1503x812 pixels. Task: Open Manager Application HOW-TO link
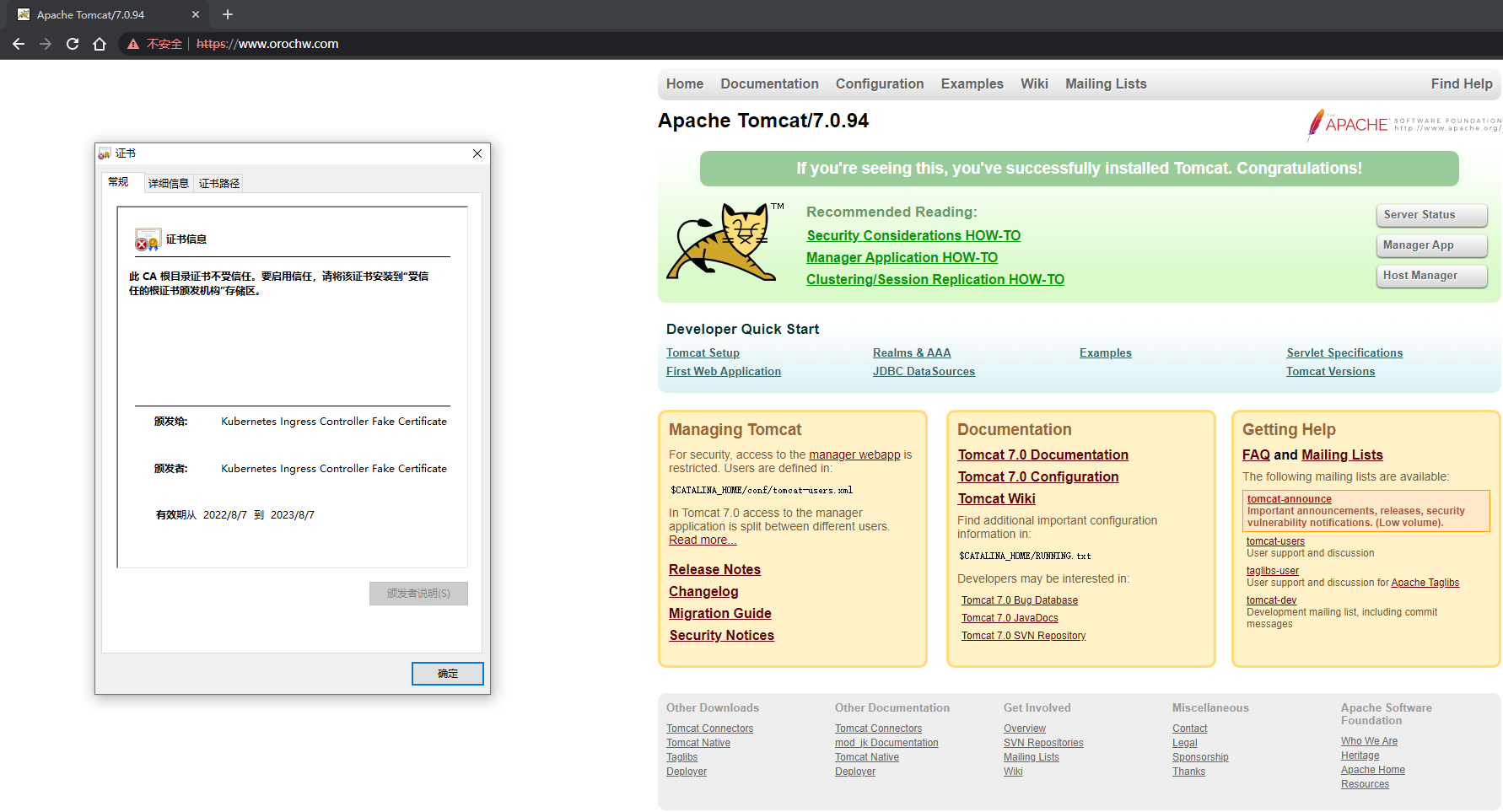click(x=902, y=257)
